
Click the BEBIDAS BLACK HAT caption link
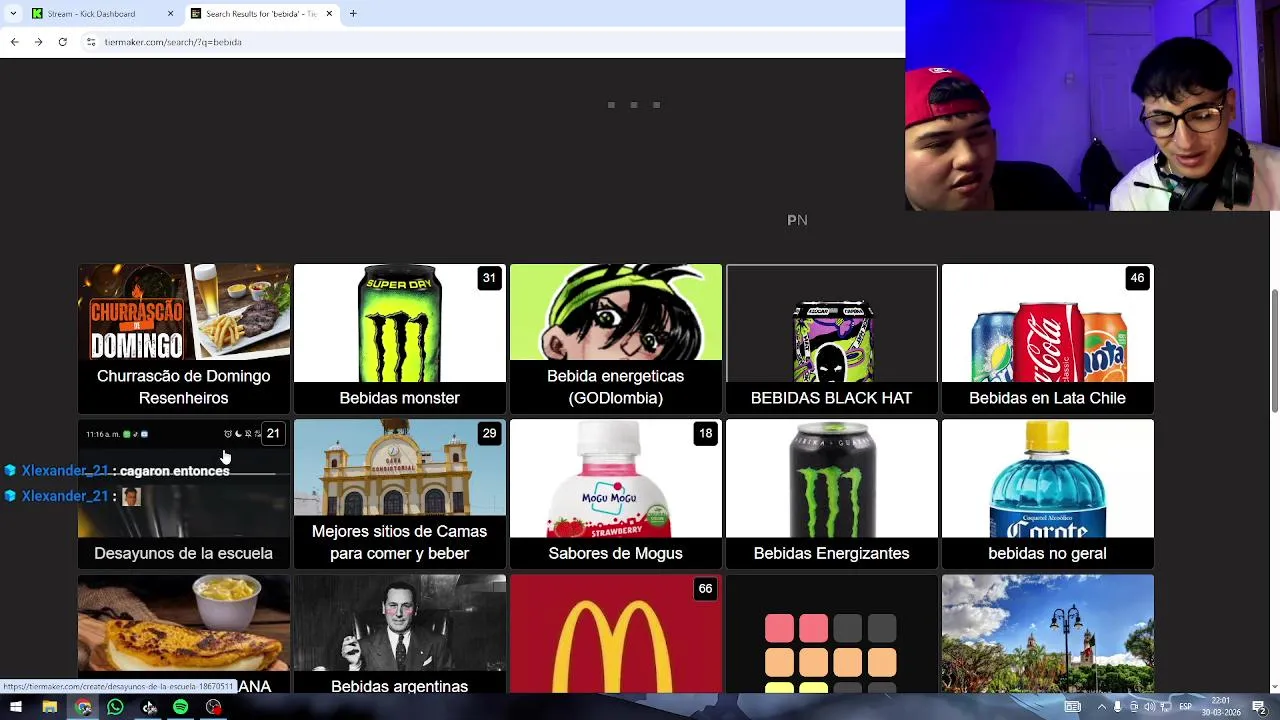click(832, 398)
